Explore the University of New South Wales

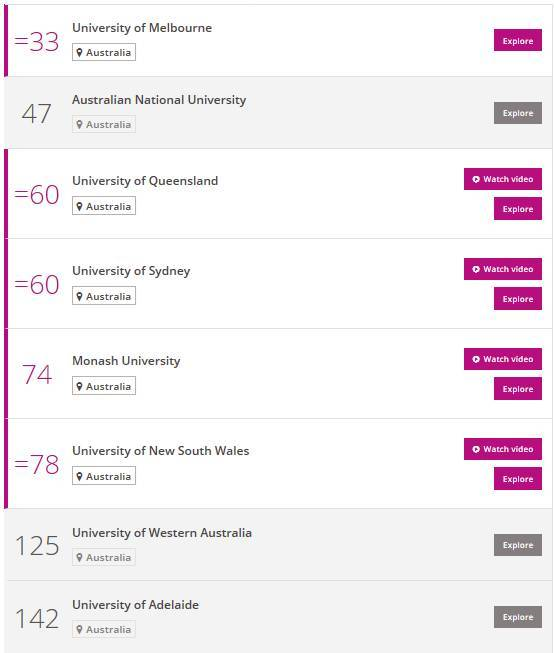pyautogui.click(x=518, y=479)
